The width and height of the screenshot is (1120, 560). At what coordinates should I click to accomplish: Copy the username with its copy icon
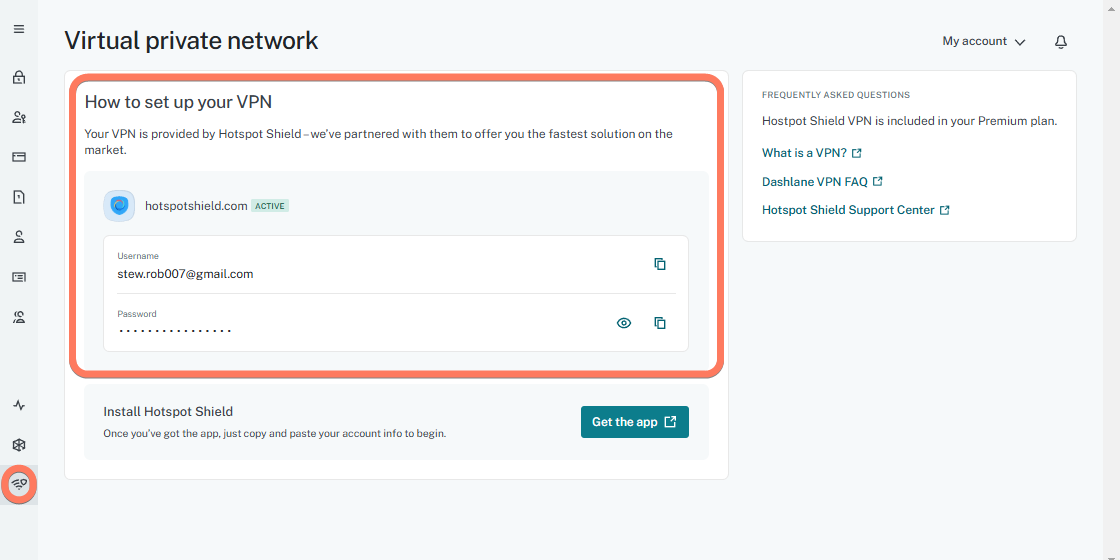660,264
